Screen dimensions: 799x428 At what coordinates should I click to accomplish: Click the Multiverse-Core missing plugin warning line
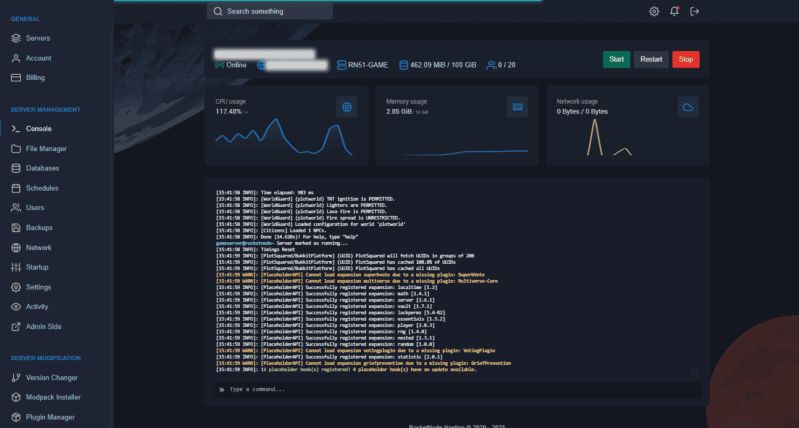[357, 281]
